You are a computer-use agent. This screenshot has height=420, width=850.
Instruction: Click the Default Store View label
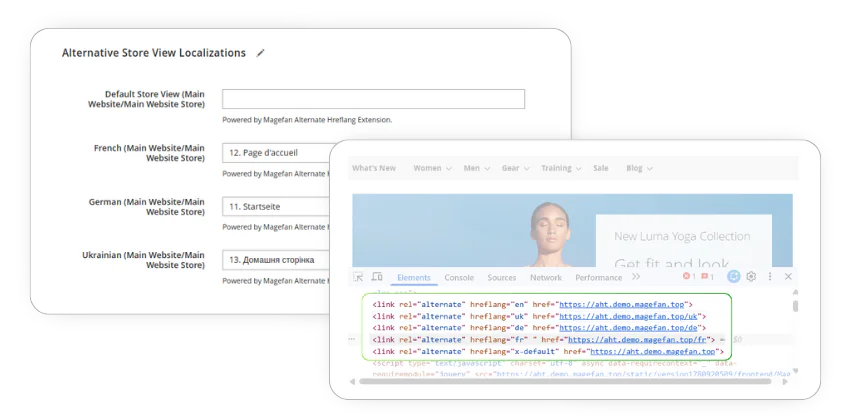[x=146, y=99]
